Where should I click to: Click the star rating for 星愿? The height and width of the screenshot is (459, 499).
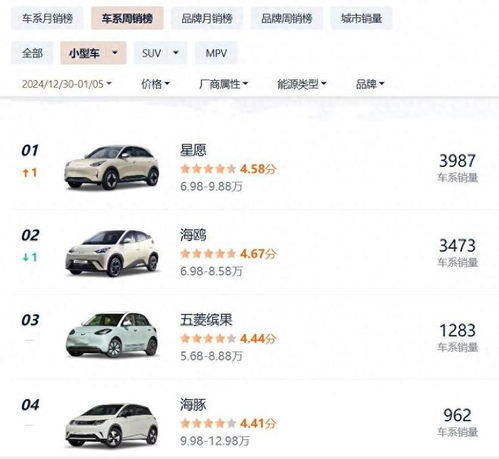tap(208, 169)
